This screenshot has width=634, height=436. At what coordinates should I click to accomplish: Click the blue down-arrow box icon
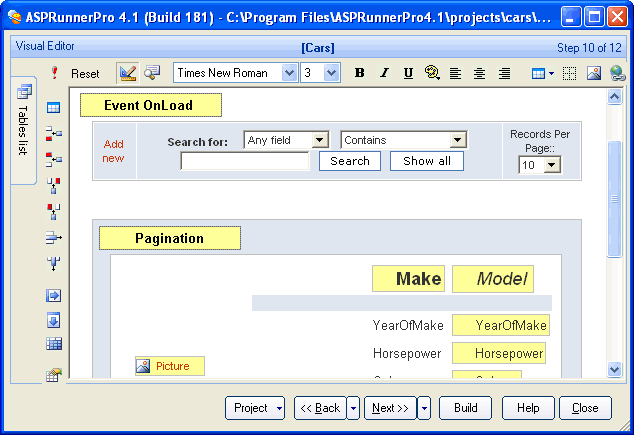[x=53, y=320]
